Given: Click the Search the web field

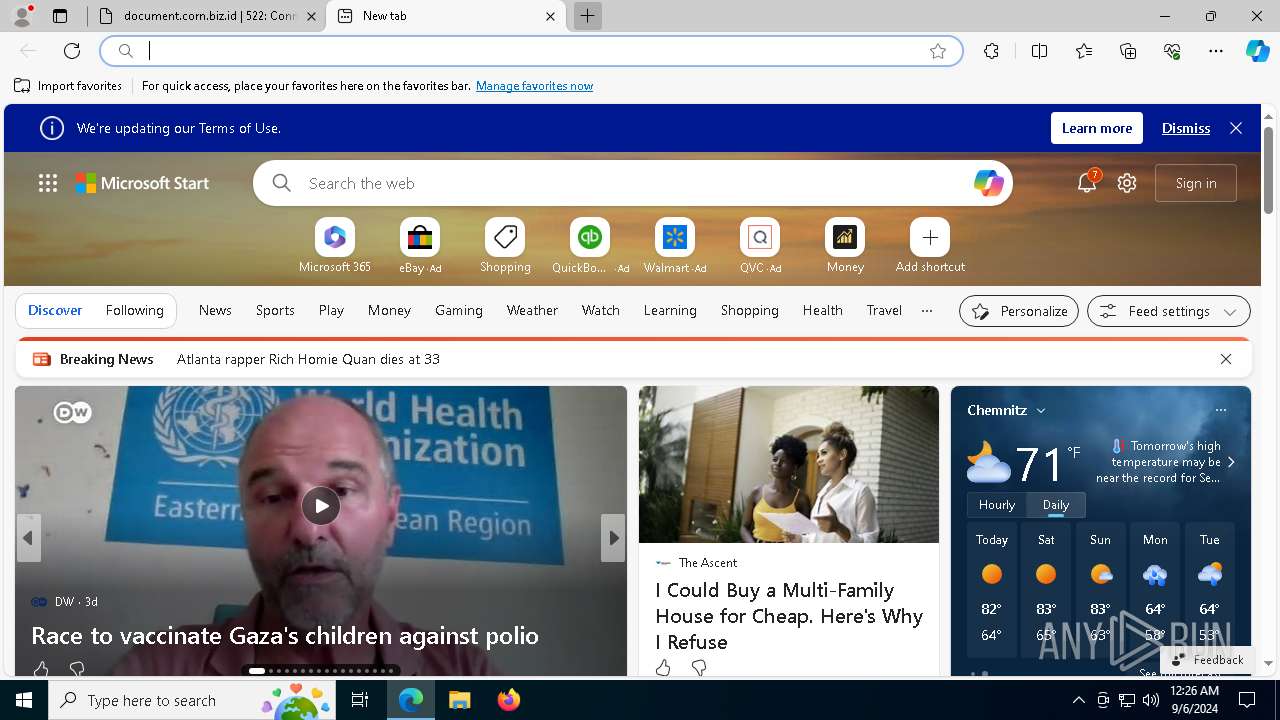Looking at the screenshot, I should coord(633,183).
